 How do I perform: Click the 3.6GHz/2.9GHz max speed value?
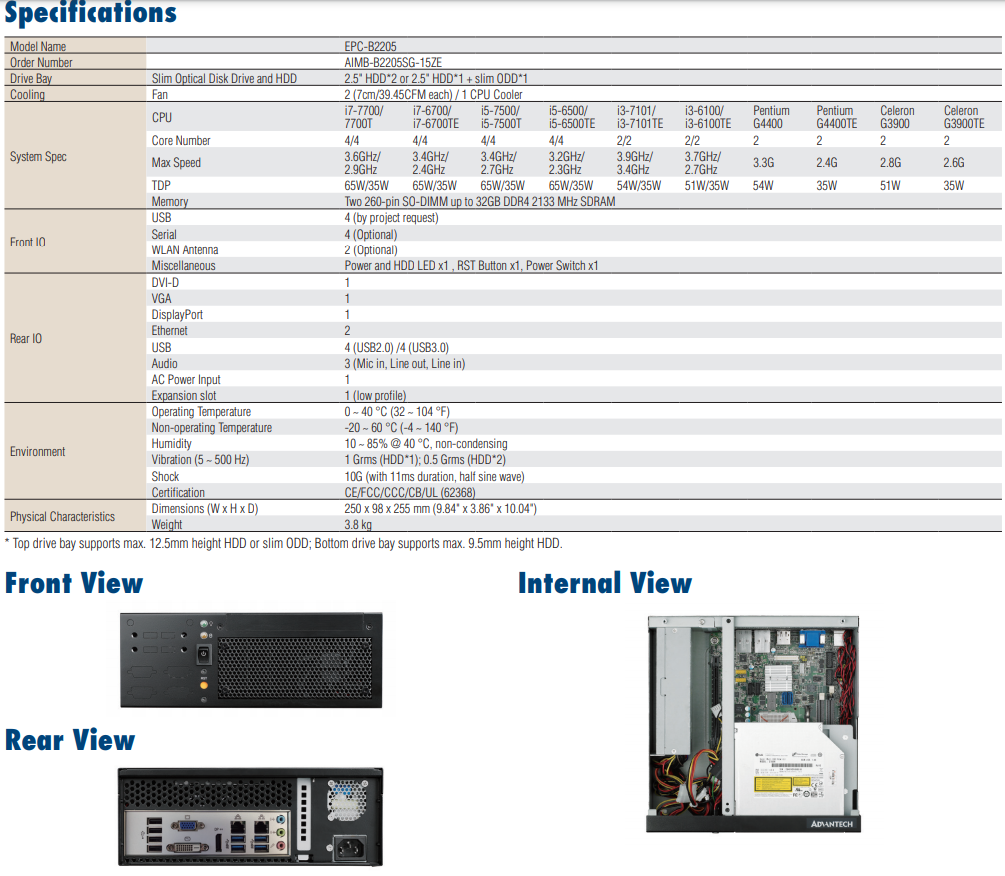tap(363, 163)
